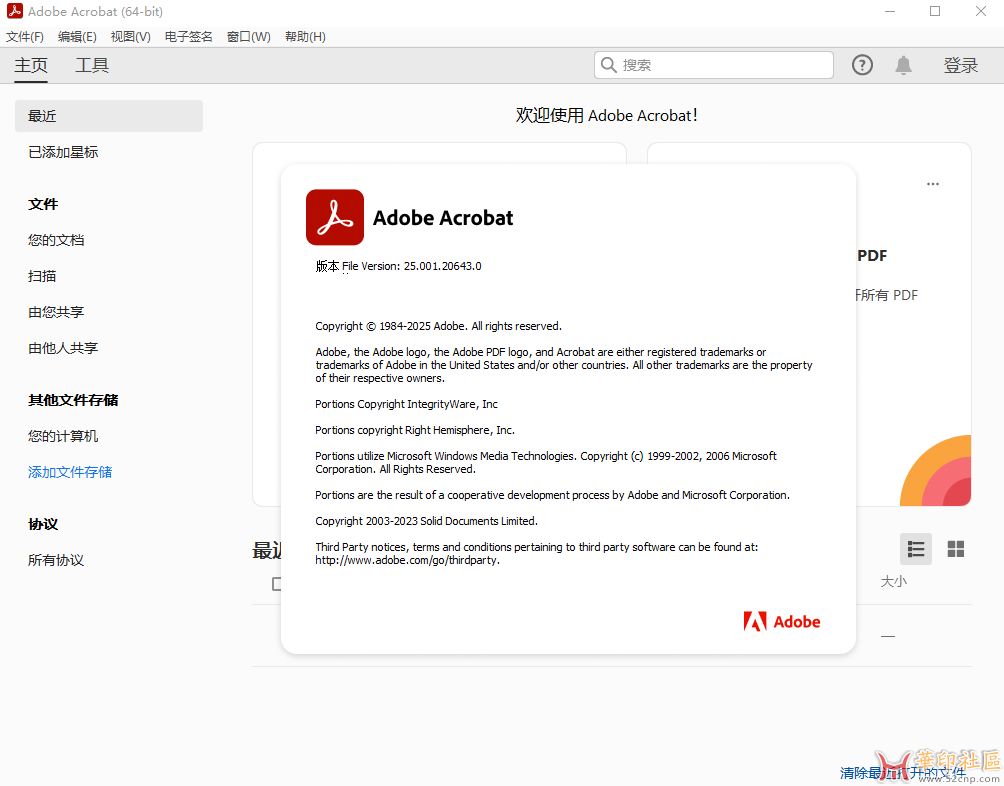The height and width of the screenshot is (786, 1004).
Task: Minimize the Acrobat window
Action: pyautogui.click(x=889, y=12)
